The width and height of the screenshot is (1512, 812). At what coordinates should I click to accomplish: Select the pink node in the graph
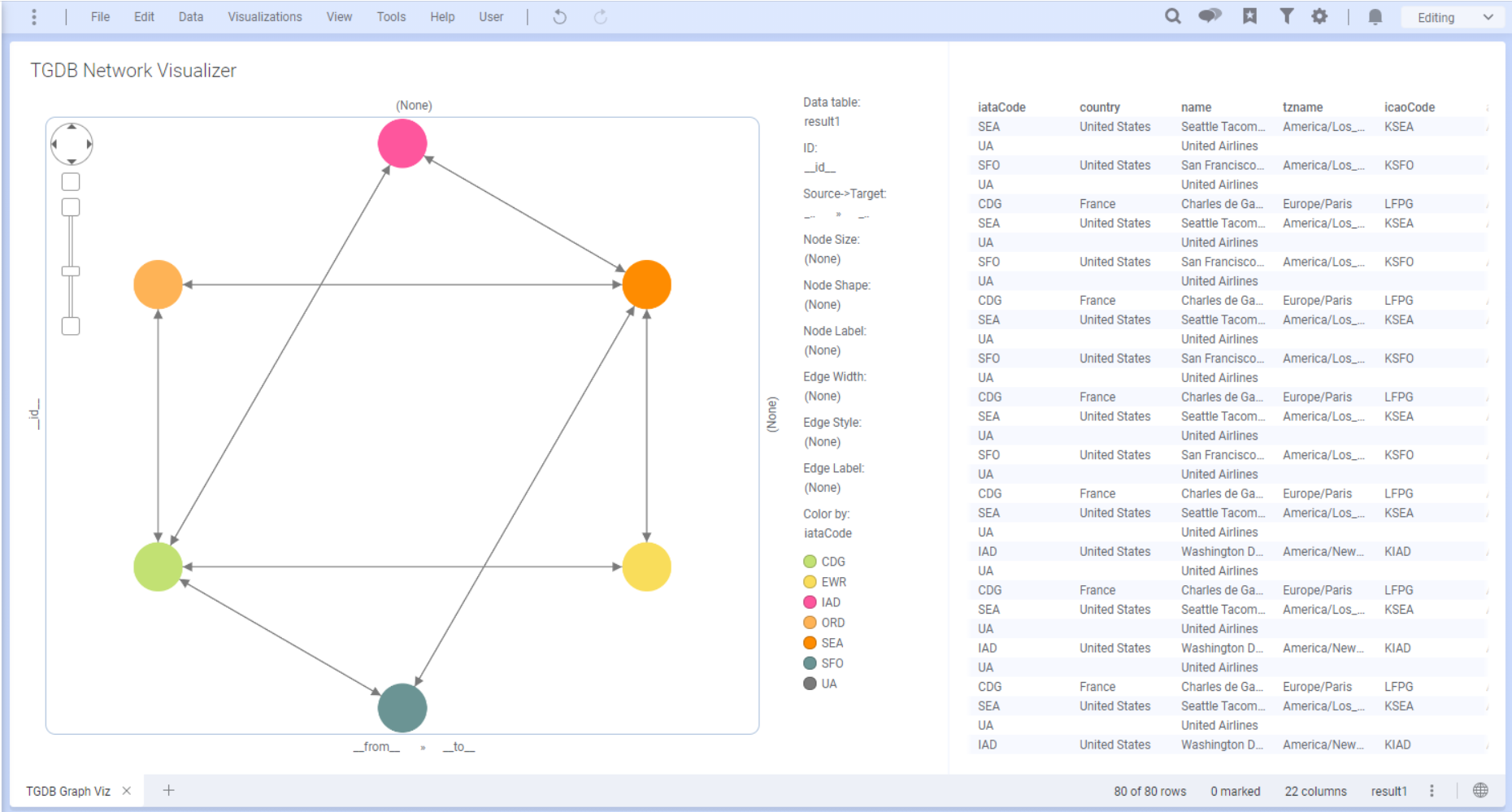click(x=402, y=144)
